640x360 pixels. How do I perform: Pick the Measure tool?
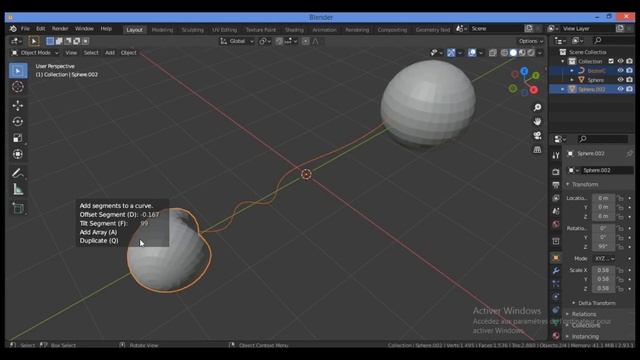18,189
